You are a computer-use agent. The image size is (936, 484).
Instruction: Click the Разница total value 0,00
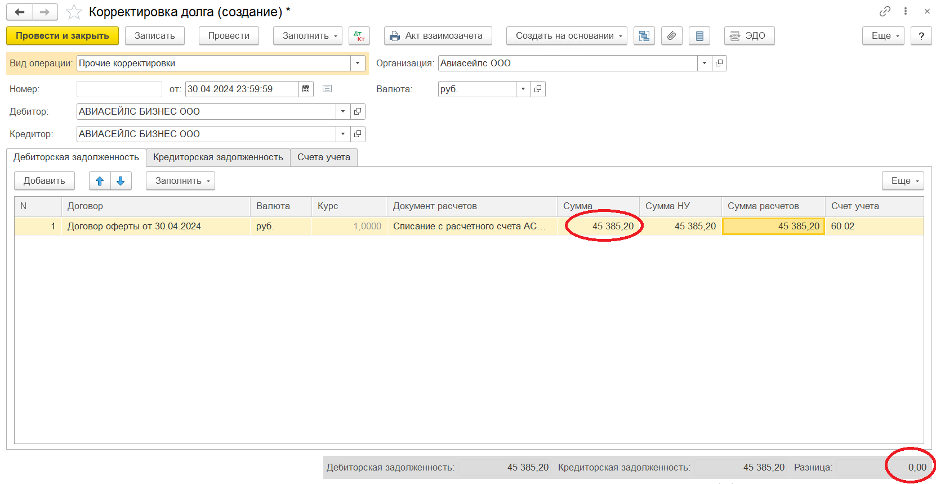pos(916,468)
